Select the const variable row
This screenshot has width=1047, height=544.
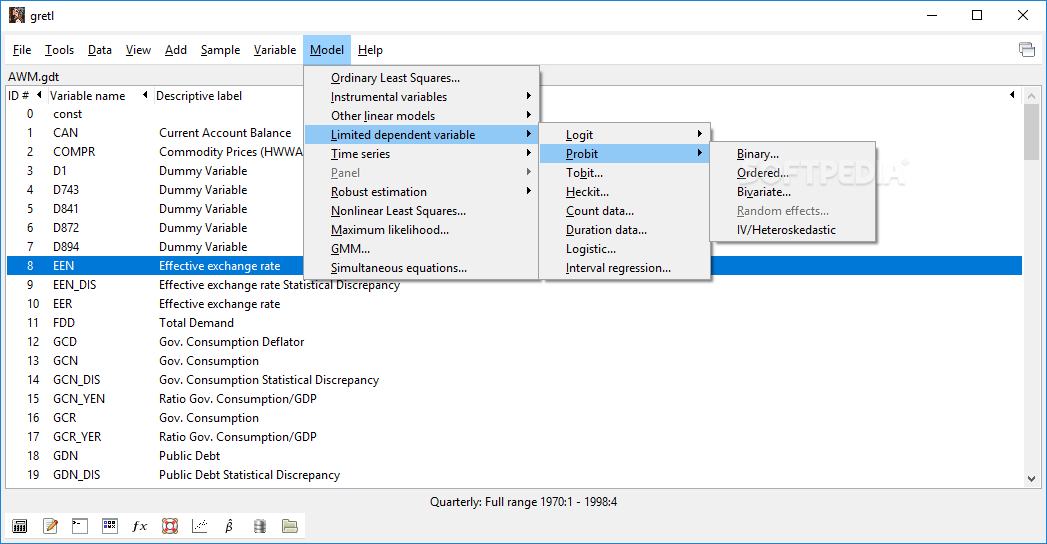[x=514, y=113]
